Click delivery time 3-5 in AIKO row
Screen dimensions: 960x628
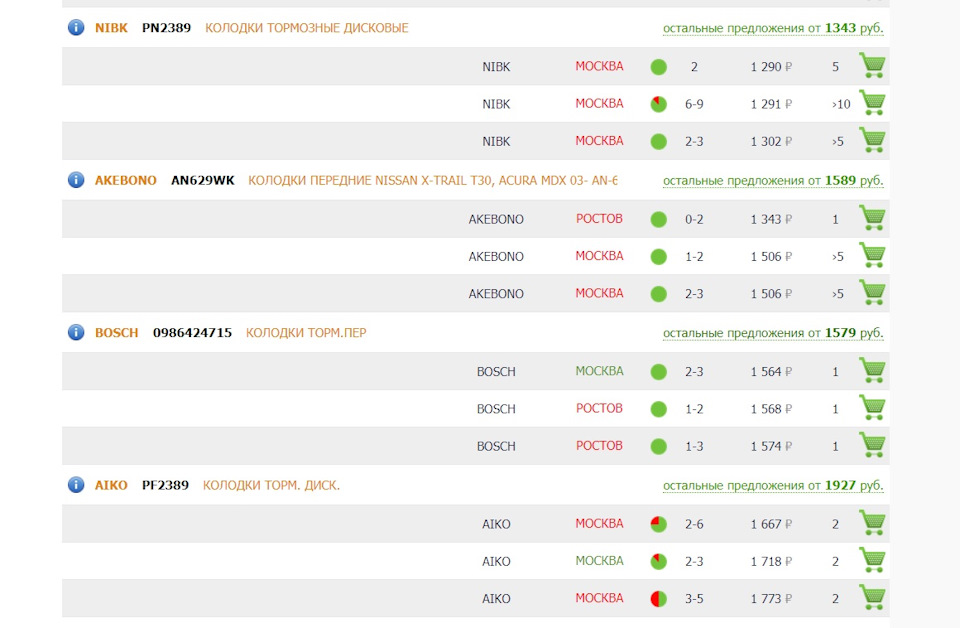point(694,599)
